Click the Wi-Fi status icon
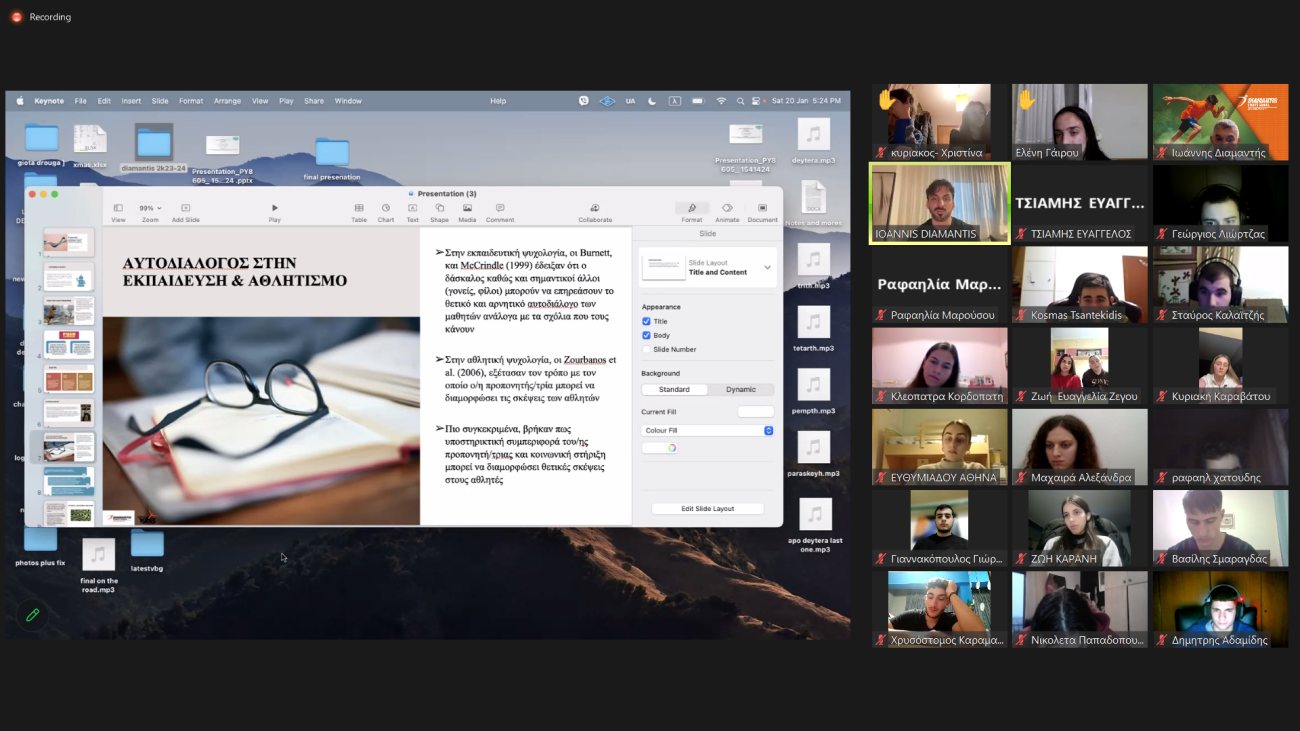1300x731 pixels. pos(721,101)
